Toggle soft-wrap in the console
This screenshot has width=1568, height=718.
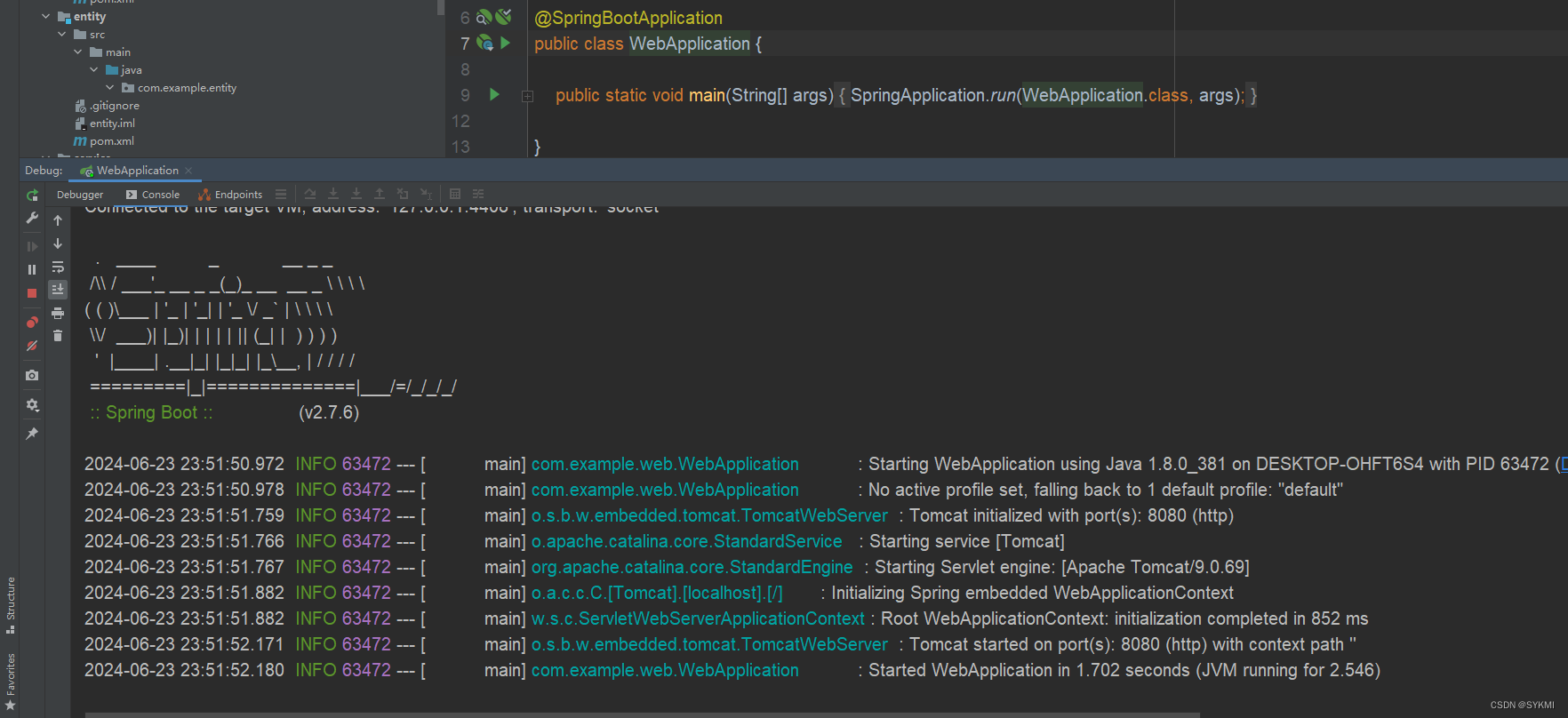point(58,267)
